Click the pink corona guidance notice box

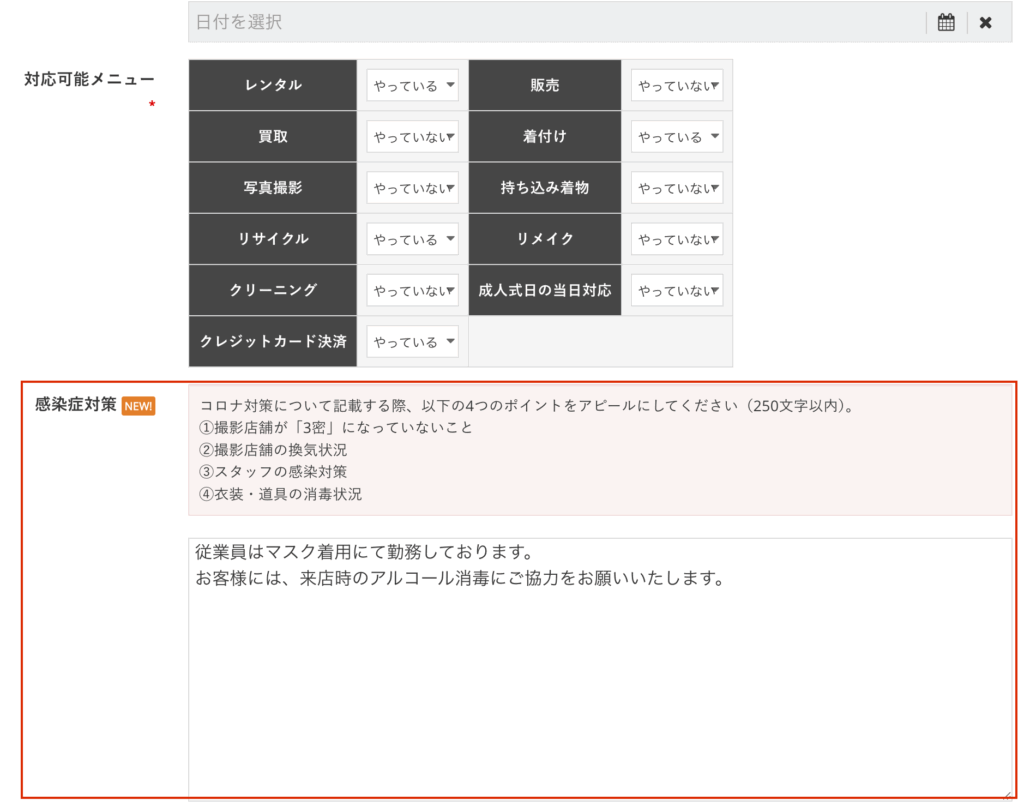point(598,450)
